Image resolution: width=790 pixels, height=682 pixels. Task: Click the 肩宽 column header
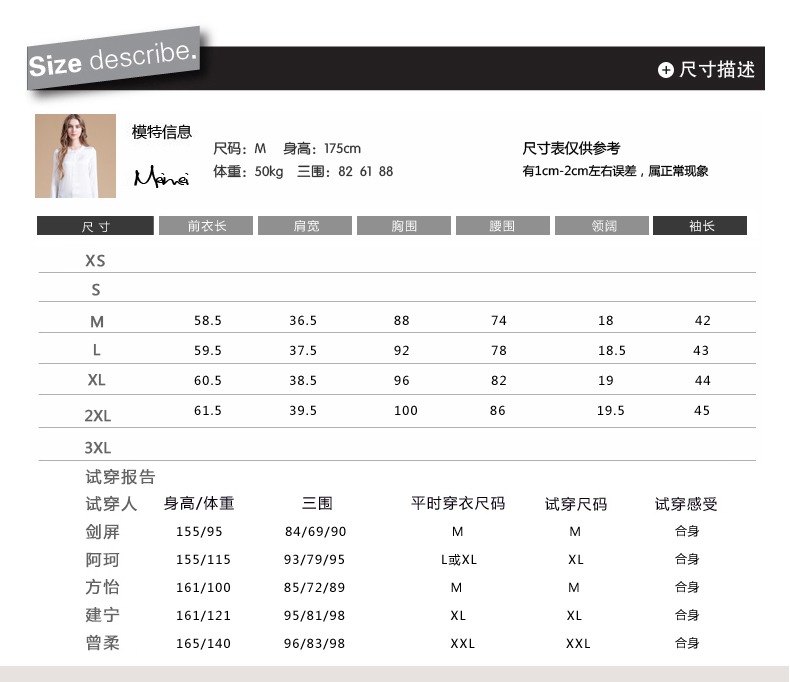point(306,226)
